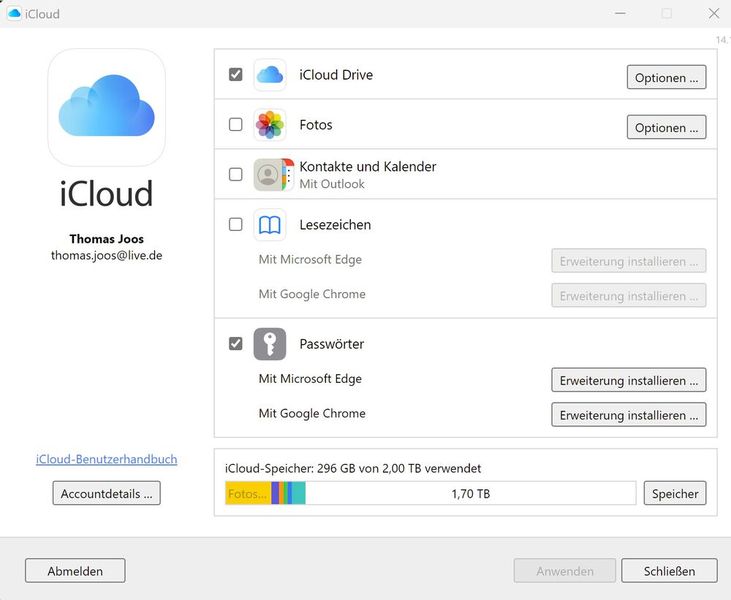Click the yellow Fotos storage segment

pos(248,493)
